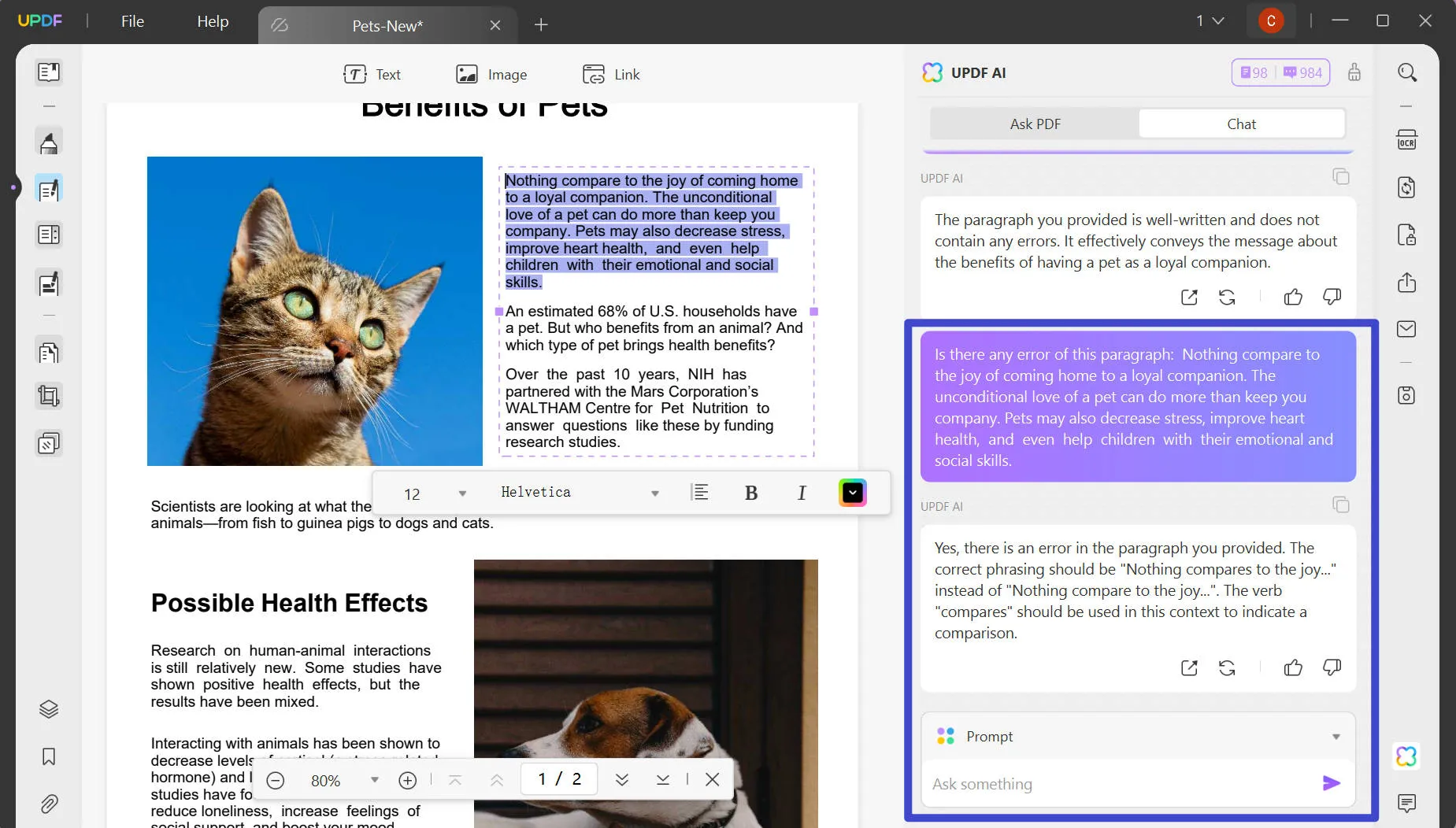The width and height of the screenshot is (1456, 828).
Task: Send file by email icon
Action: pyautogui.click(x=1407, y=329)
